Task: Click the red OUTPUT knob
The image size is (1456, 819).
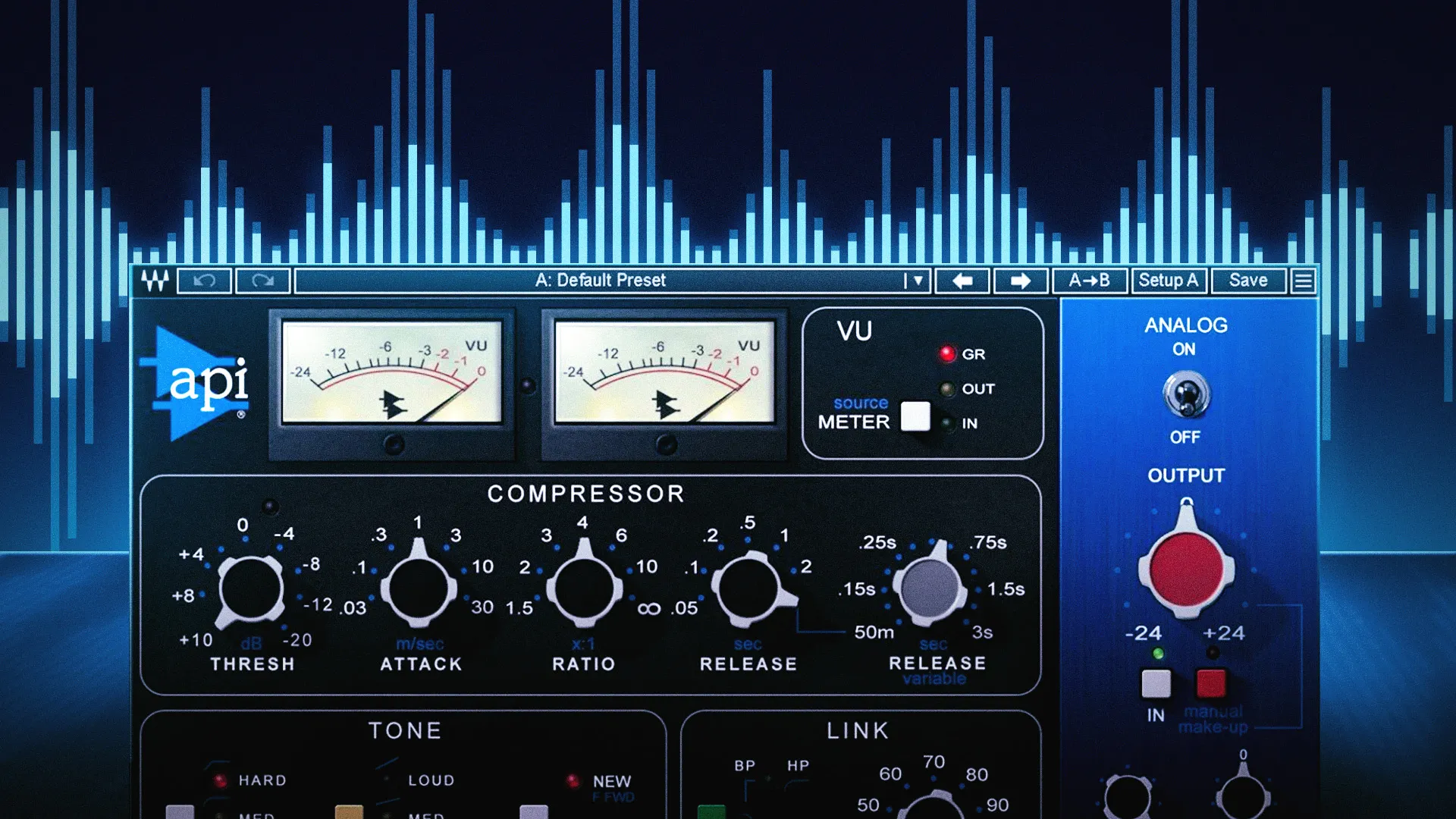Action: (x=1186, y=567)
